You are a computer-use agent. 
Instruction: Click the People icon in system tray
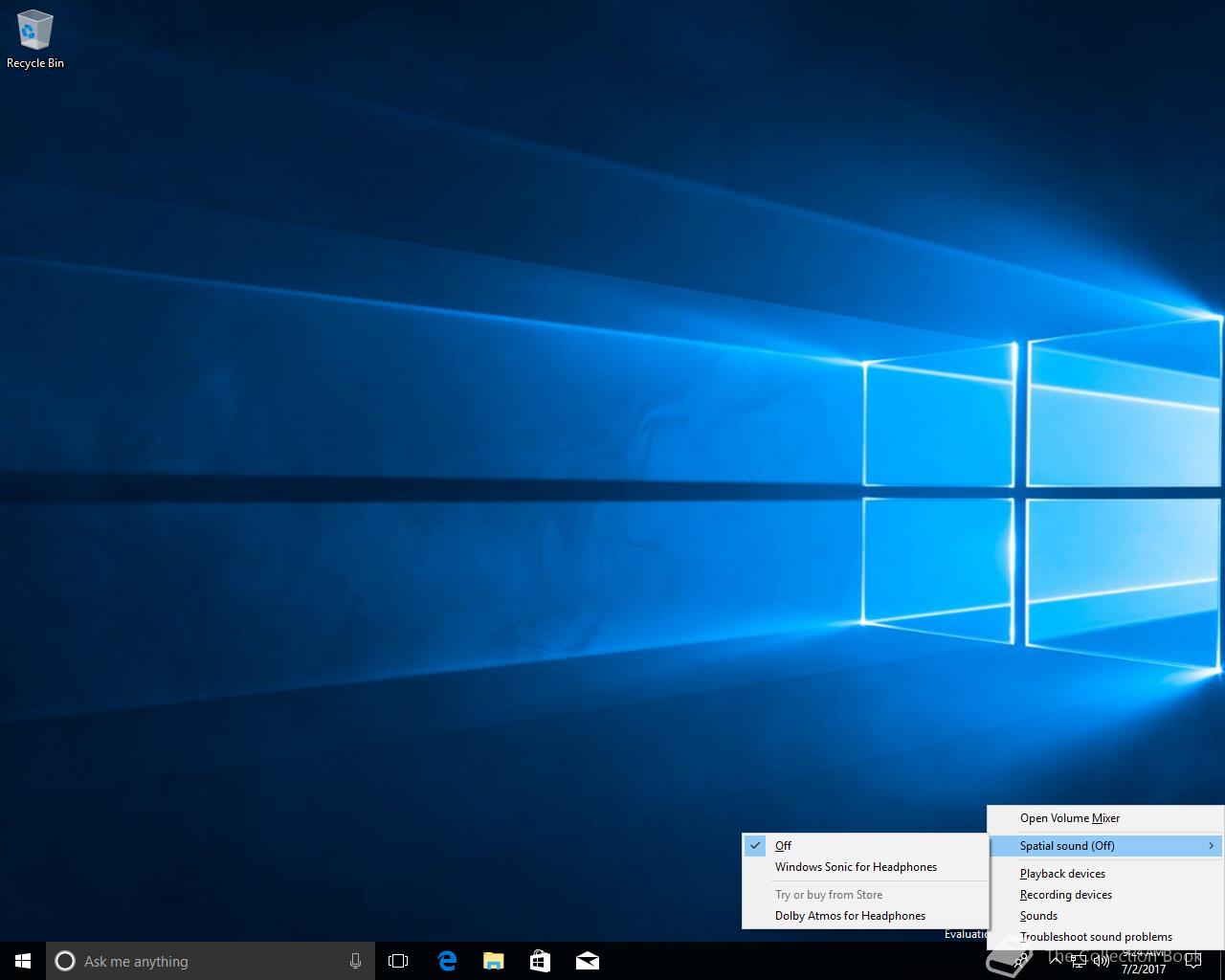click(x=1022, y=961)
